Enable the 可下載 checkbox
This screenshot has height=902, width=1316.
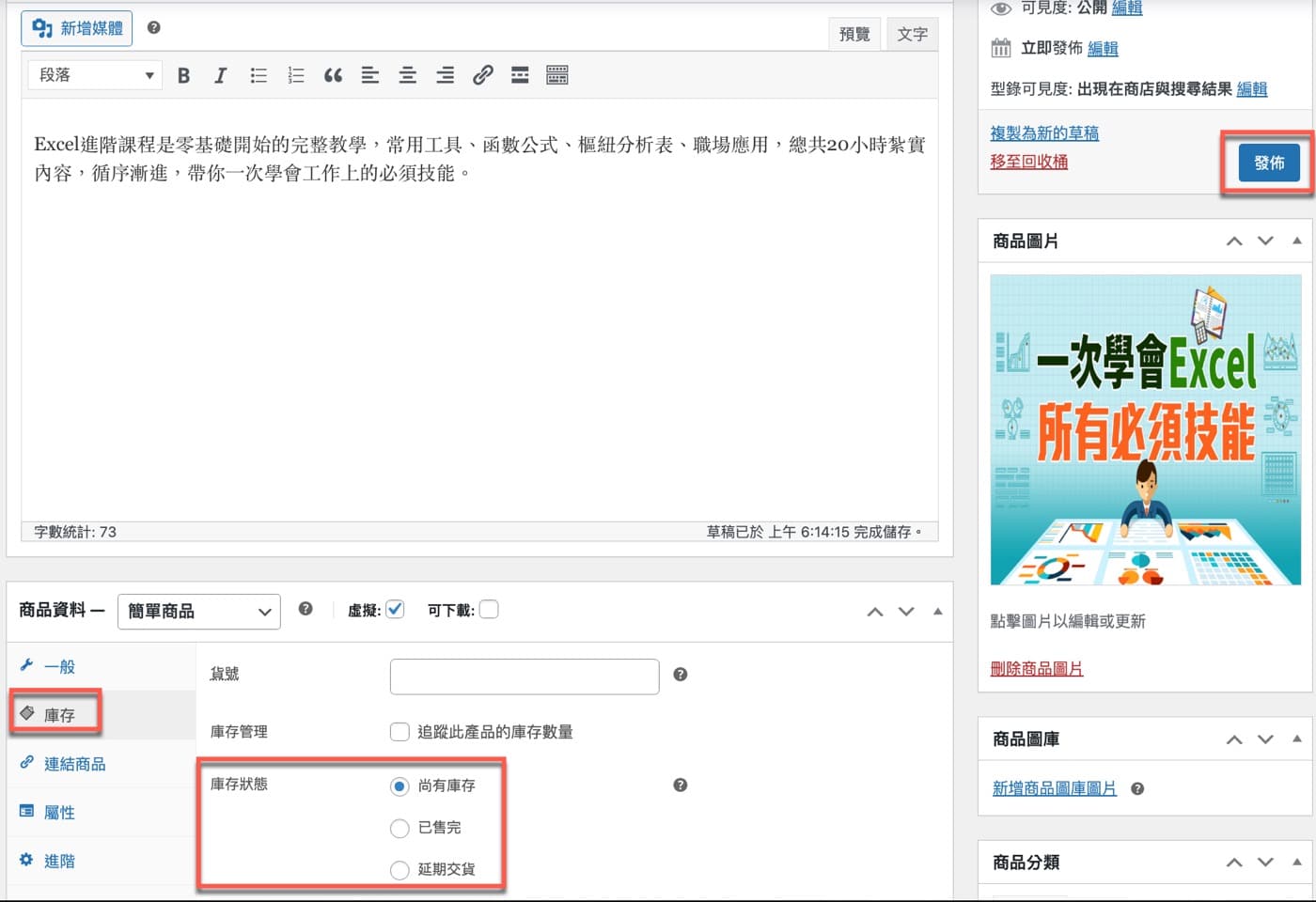tap(489, 609)
